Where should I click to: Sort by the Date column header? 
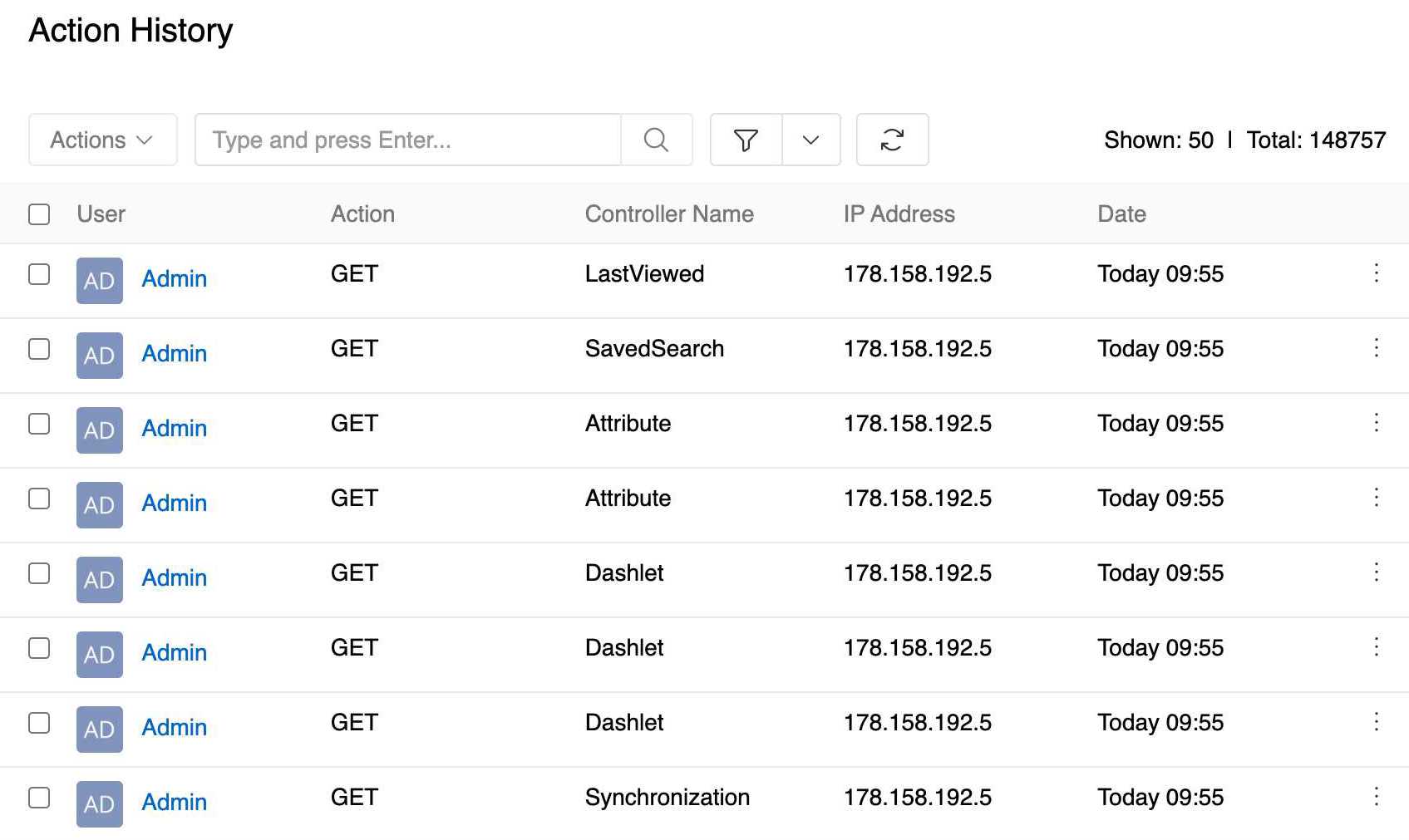[1121, 214]
